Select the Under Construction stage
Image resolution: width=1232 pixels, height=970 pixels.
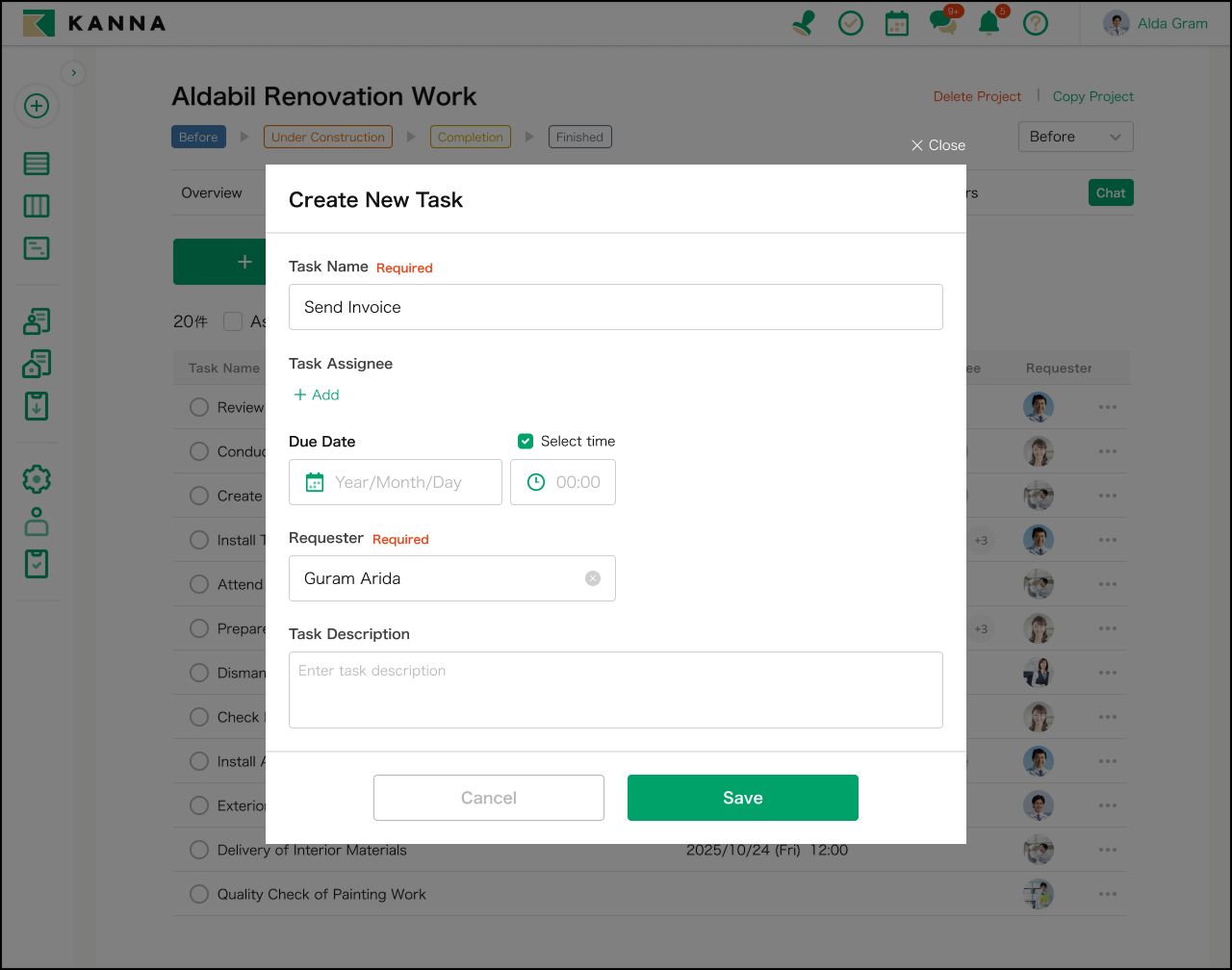click(327, 137)
